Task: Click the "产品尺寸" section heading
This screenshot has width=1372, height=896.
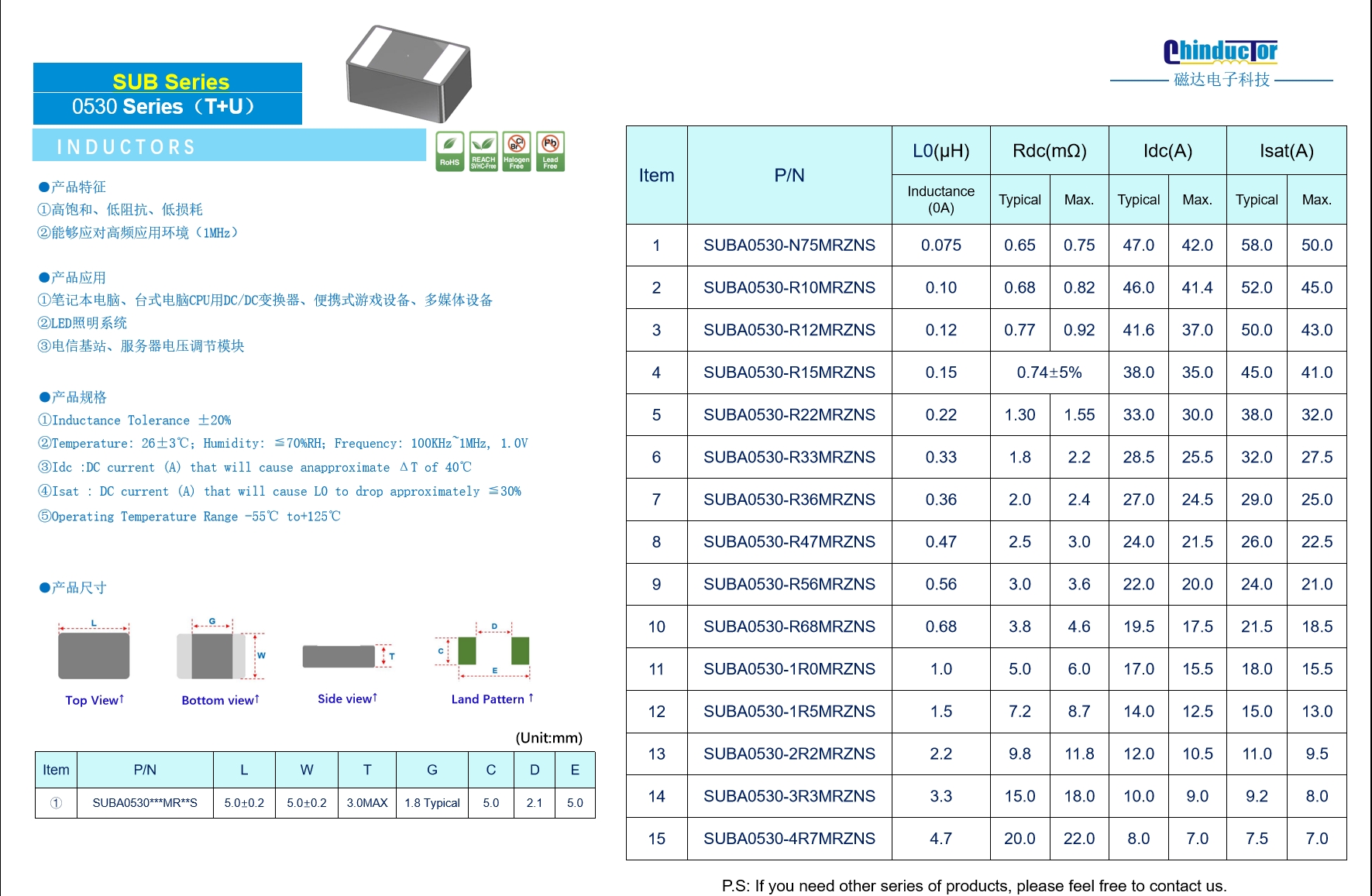Action: [73, 588]
